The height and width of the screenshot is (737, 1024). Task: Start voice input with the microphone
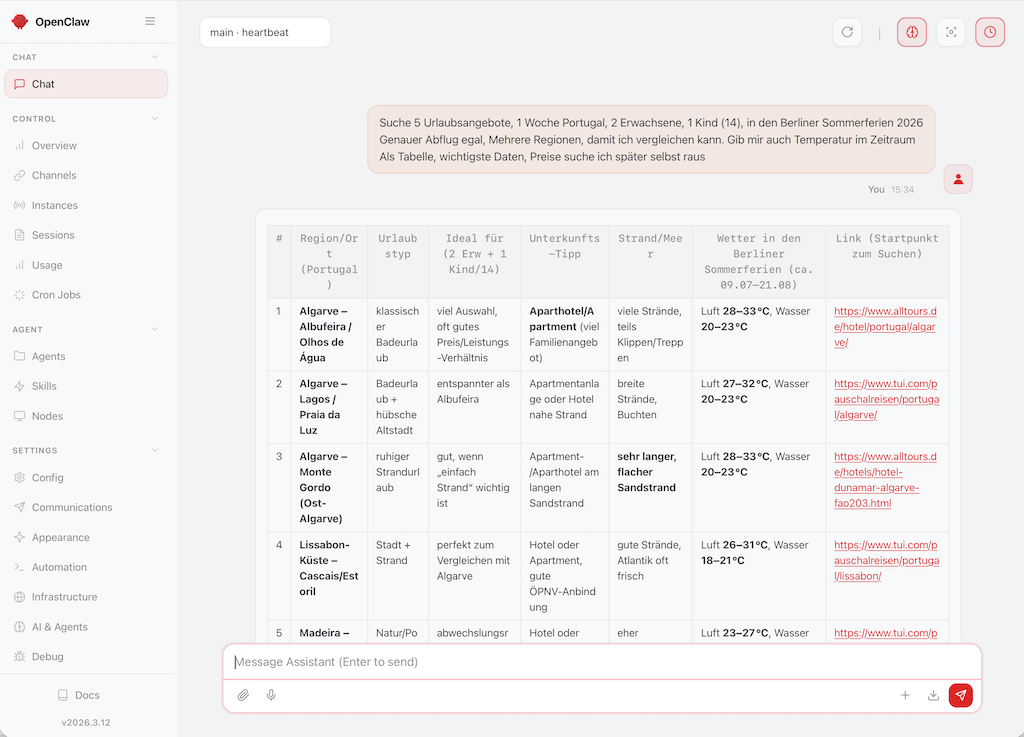pyautogui.click(x=270, y=695)
